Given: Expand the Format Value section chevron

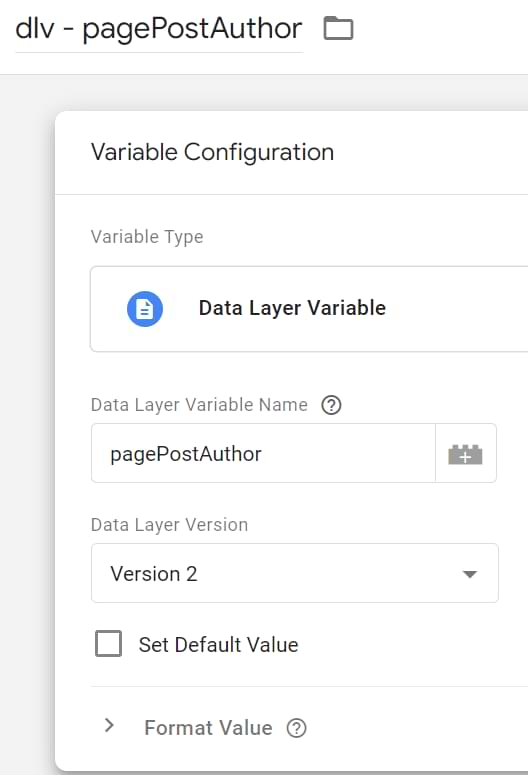Looking at the screenshot, I should 109,726.
